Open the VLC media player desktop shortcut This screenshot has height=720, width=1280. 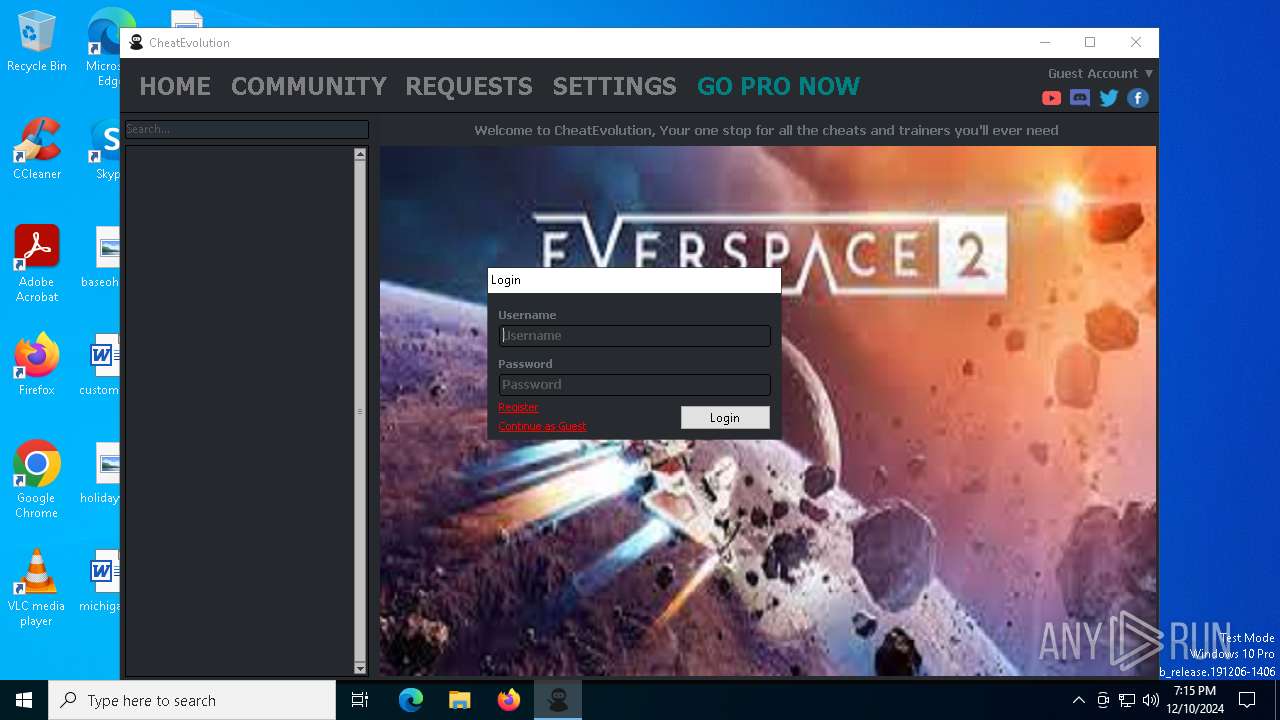[x=36, y=589]
